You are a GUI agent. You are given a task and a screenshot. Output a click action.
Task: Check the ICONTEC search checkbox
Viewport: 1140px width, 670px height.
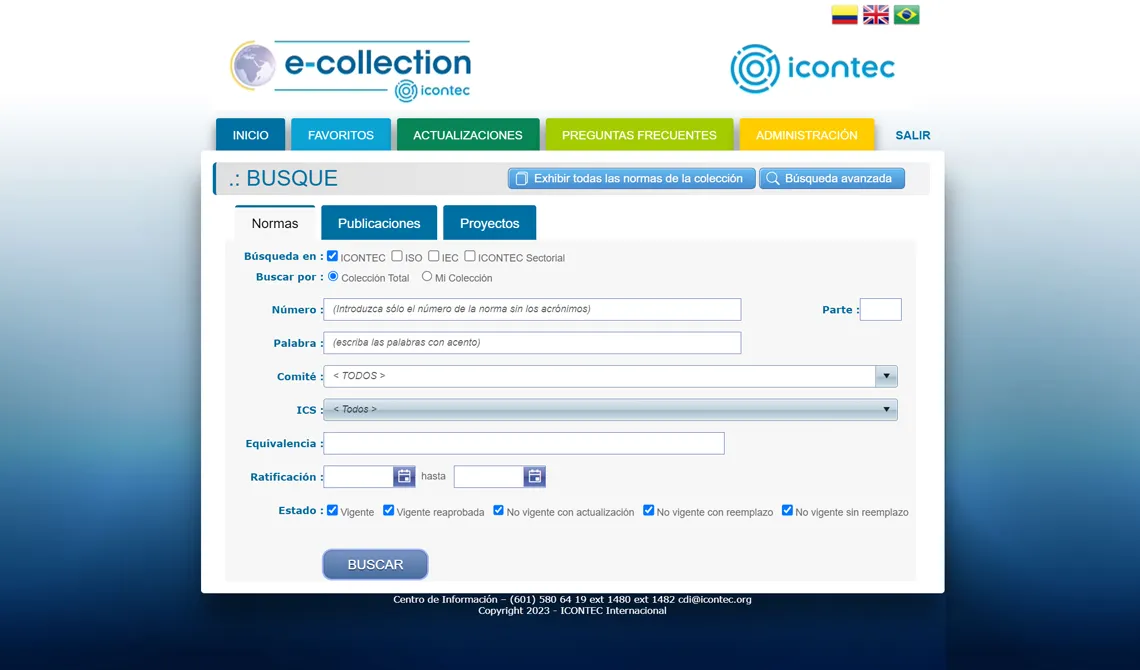[x=332, y=256]
